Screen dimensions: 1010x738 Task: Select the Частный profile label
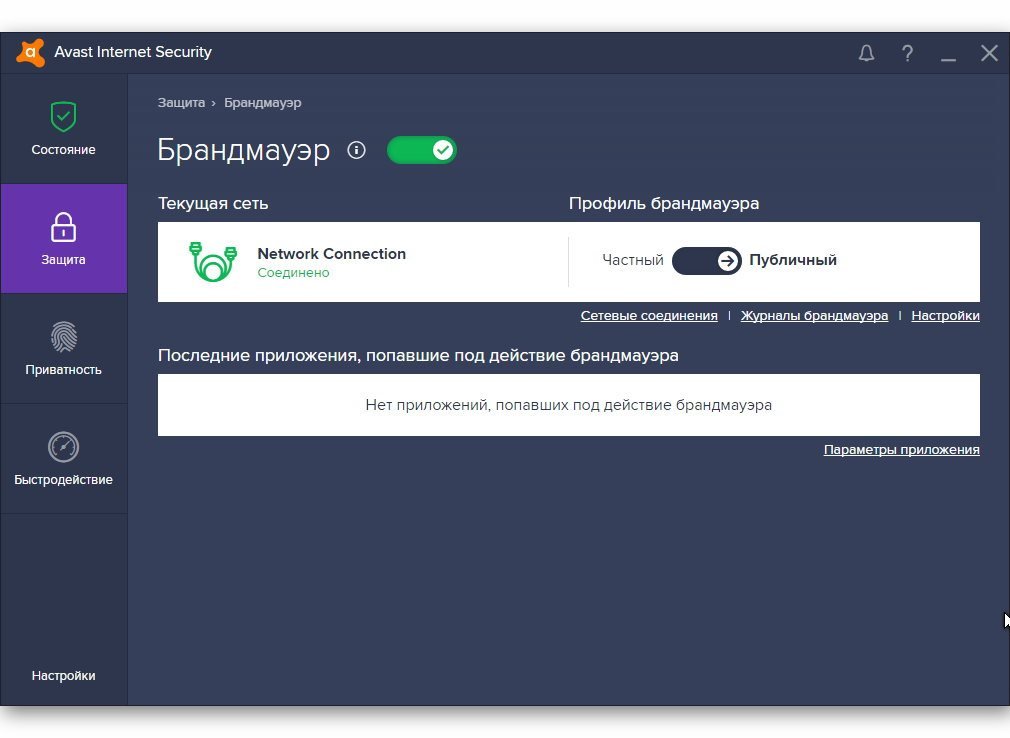(x=633, y=260)
